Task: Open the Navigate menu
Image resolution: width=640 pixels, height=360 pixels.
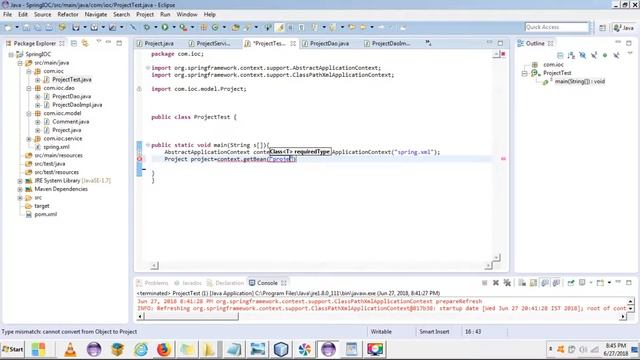Action: click(x=96, y=14)
